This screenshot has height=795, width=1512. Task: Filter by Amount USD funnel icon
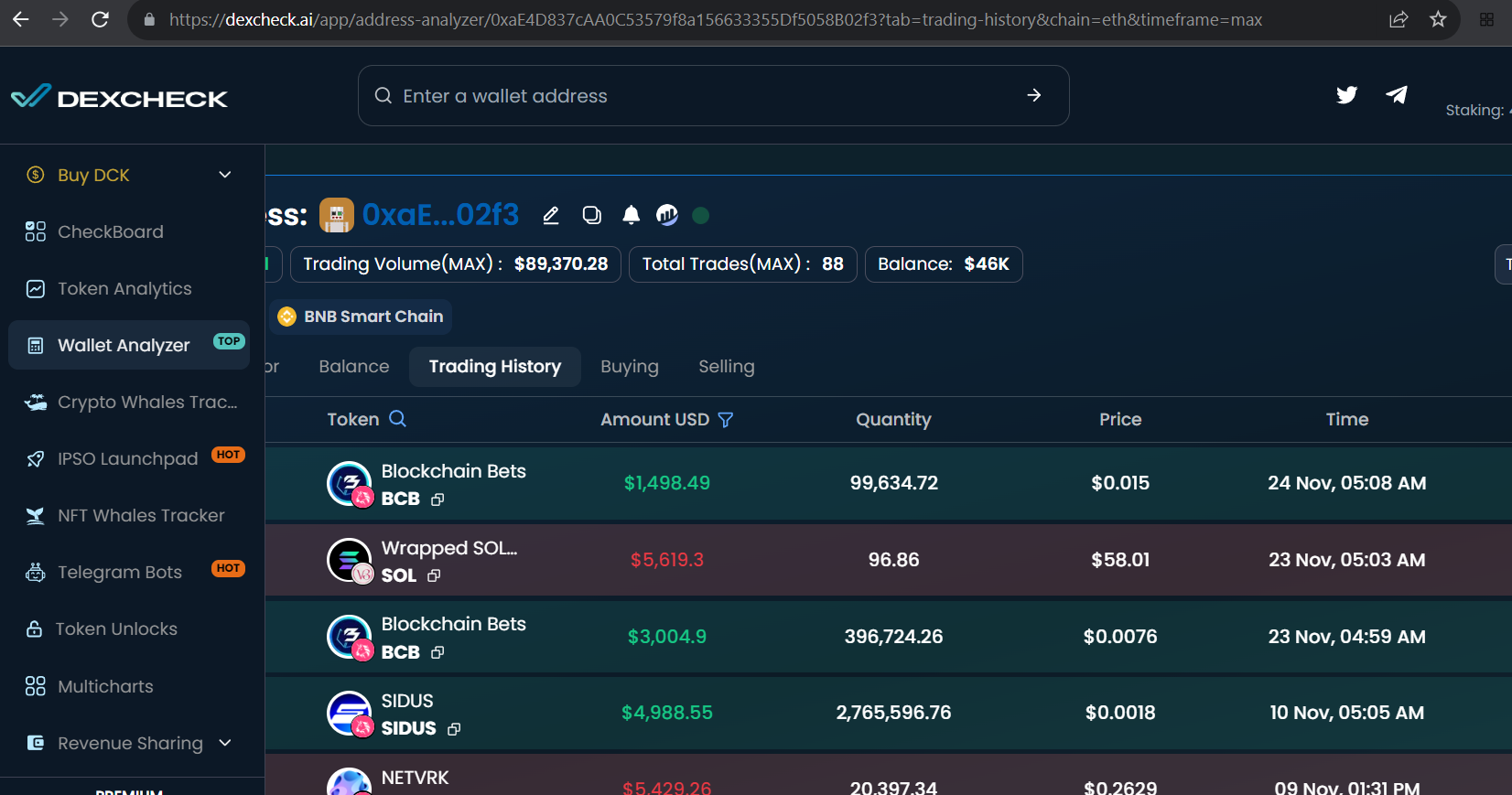coord(726,420)
